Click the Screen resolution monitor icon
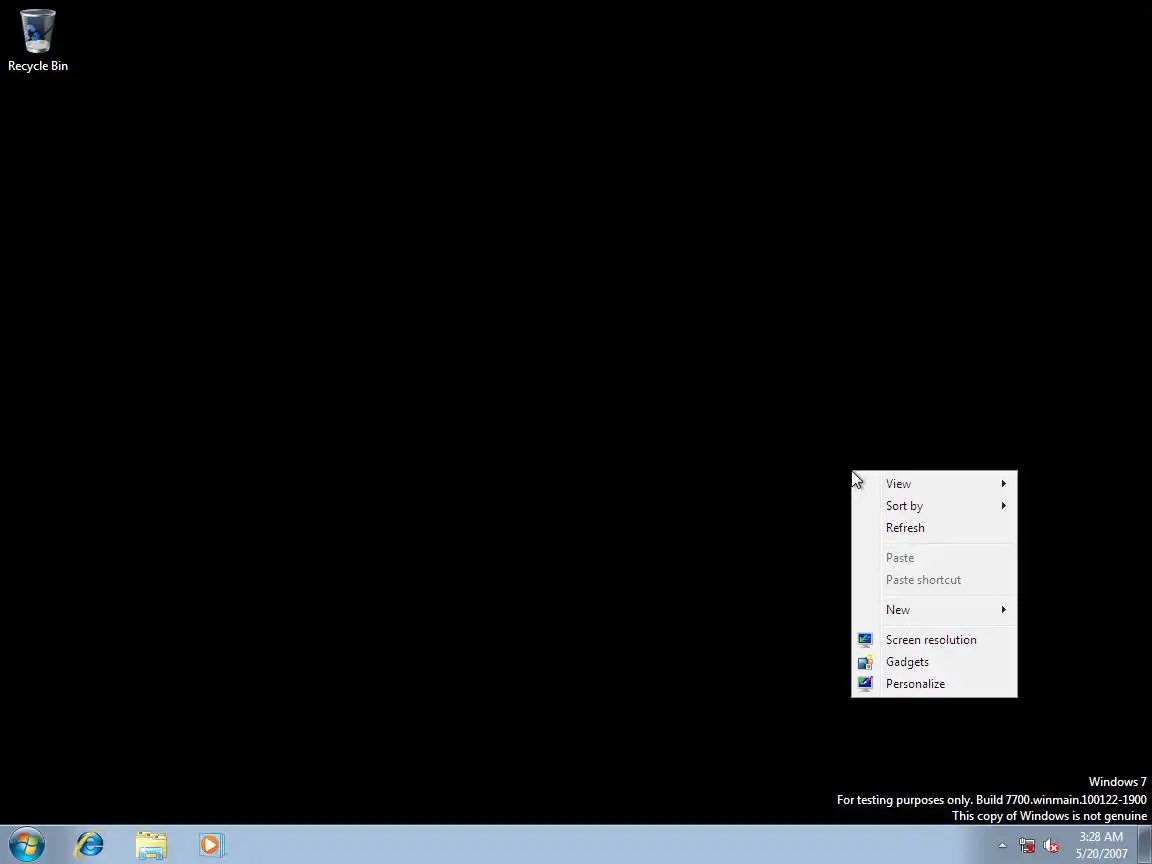Viewport: 1152px width, 864px height. point(865,640)
